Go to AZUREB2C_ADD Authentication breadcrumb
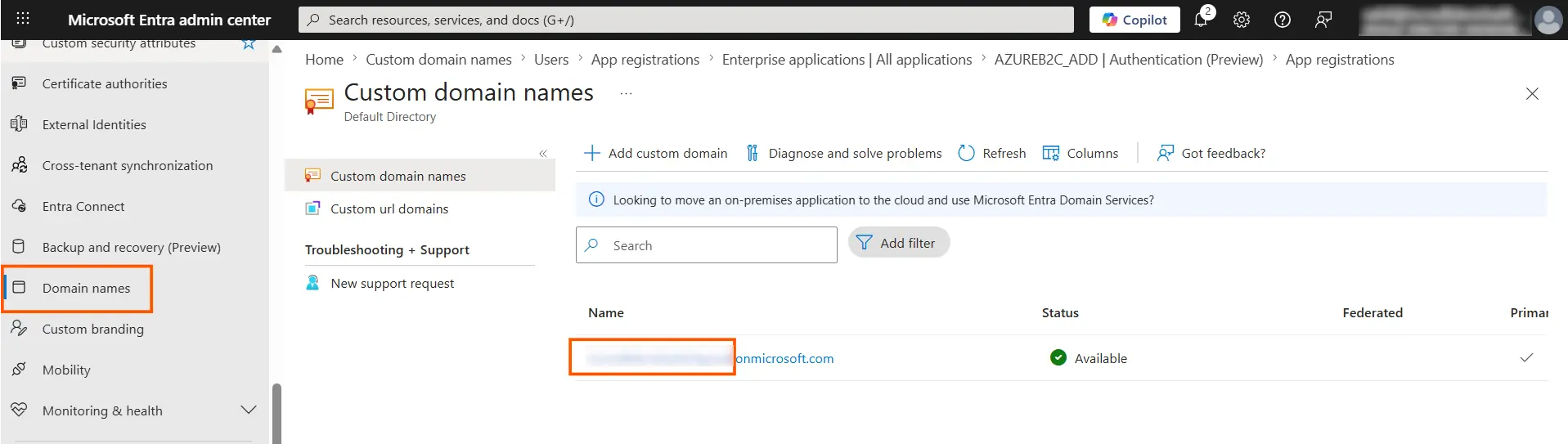1568x444 pixels. point(1129,60)
